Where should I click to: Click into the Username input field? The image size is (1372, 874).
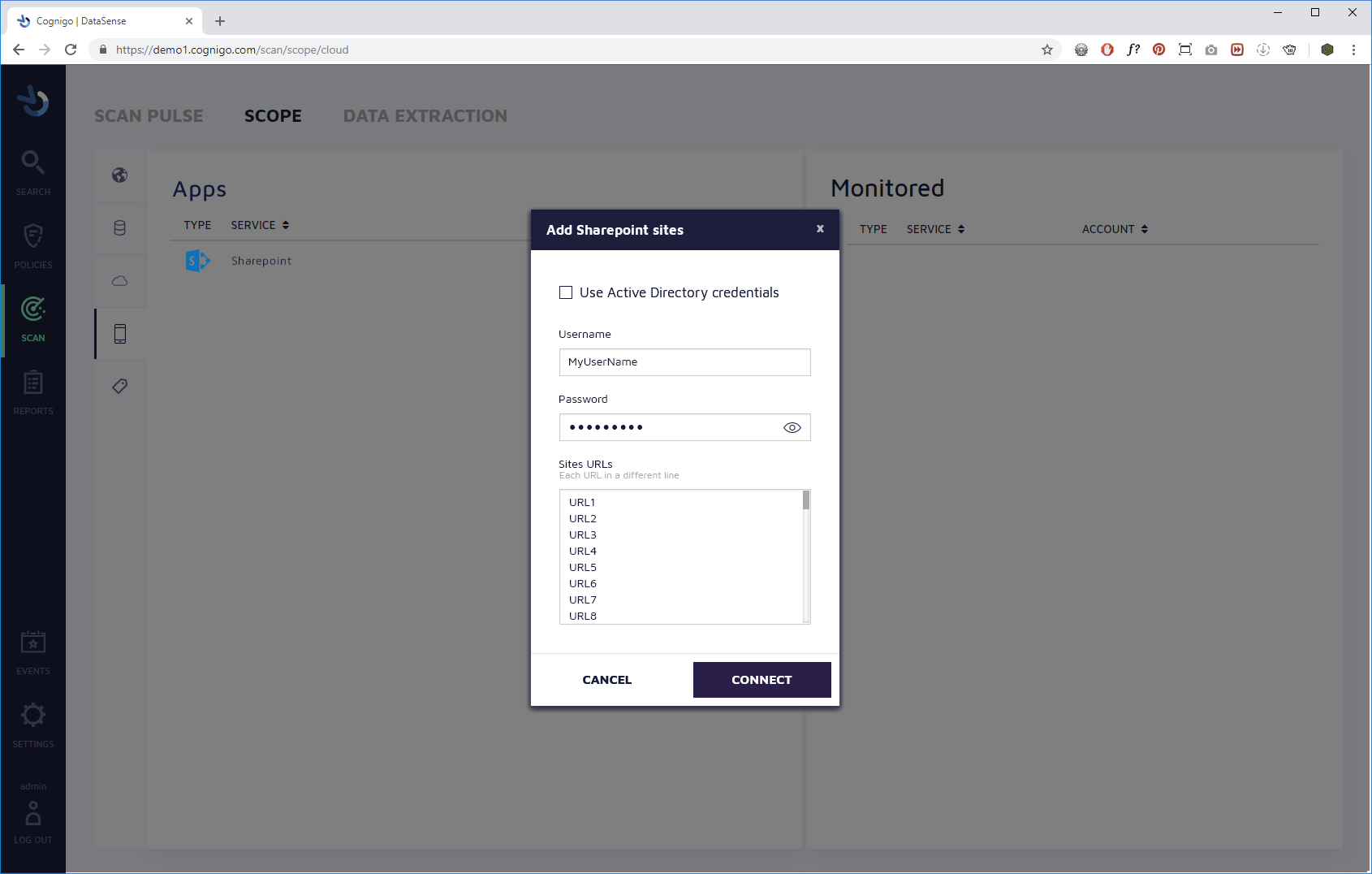pos(684,362)
